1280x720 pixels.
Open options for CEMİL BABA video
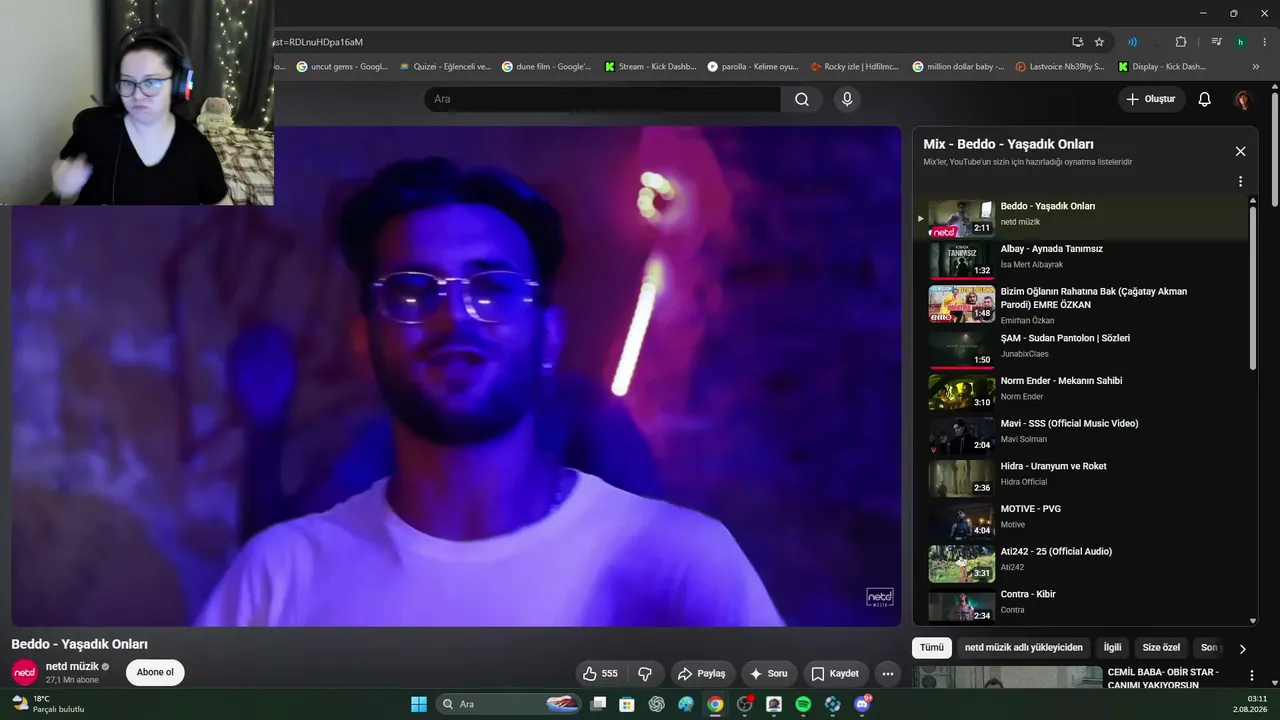coord(1251,676)
